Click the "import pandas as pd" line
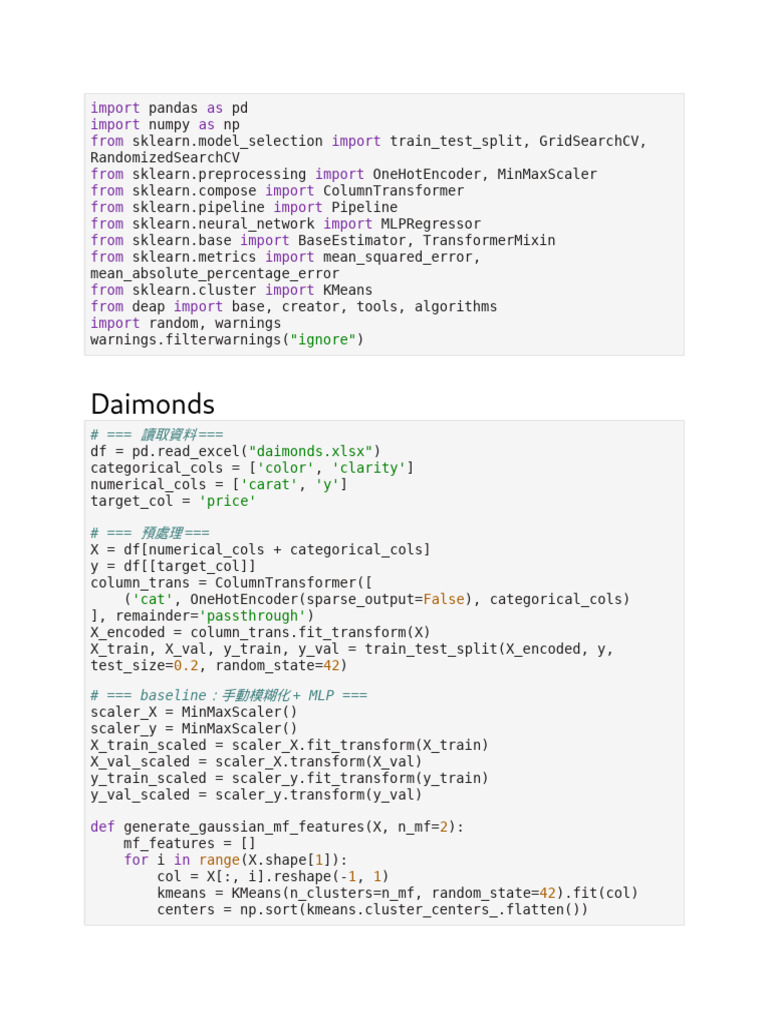Image resolution: width=768 pixels, height=1024 pixels. [169, 108]
